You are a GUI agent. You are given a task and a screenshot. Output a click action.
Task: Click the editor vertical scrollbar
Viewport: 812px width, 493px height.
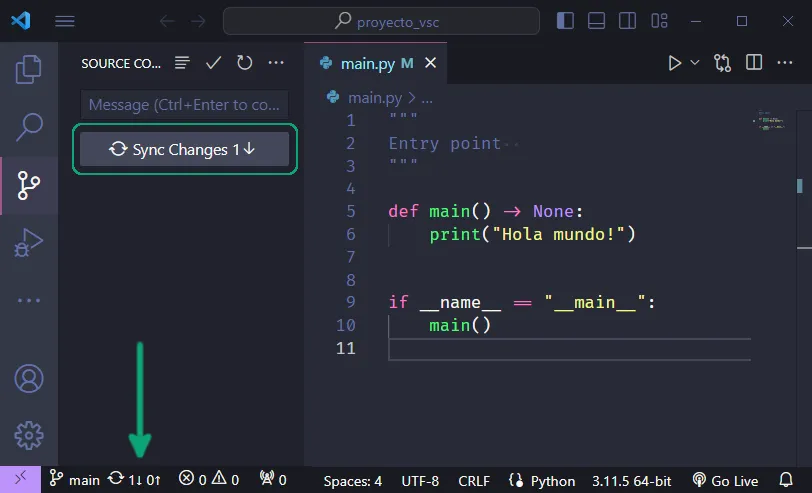[799, 185]
